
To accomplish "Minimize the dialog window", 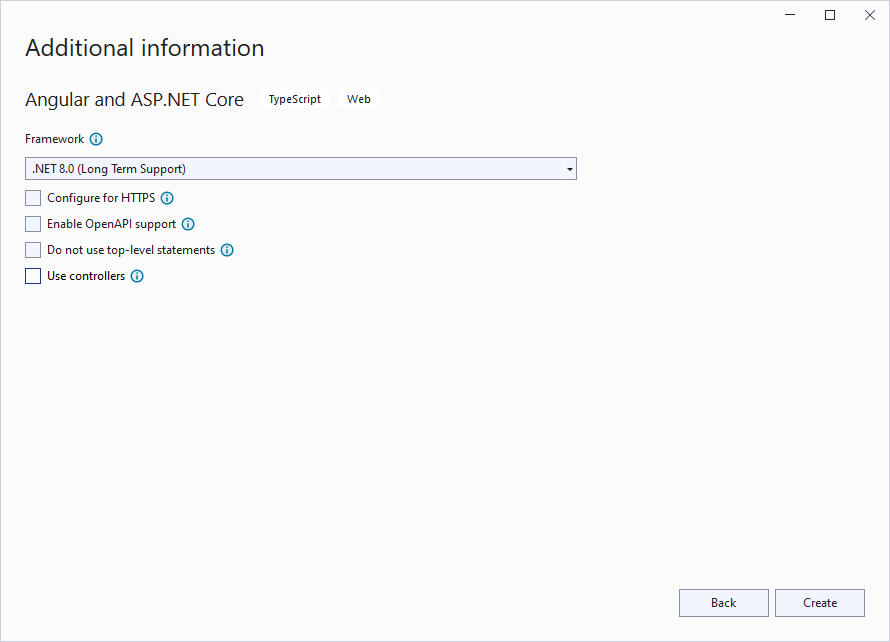I will tap(790, 15).
